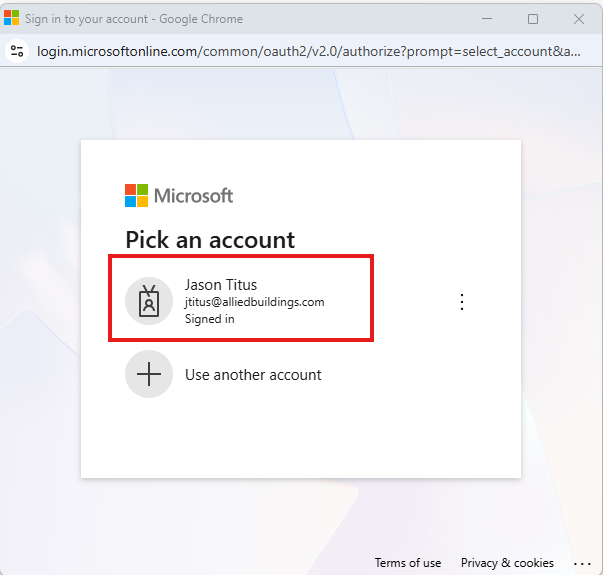Click the Microsoft favicon in the title bar

point(12,19)
